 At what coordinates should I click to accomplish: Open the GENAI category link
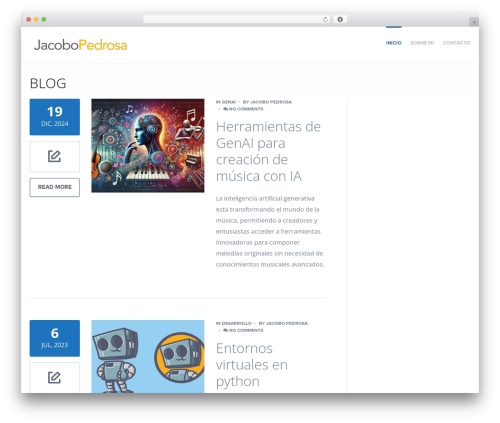pyautogui.click(x=229, y=102)
